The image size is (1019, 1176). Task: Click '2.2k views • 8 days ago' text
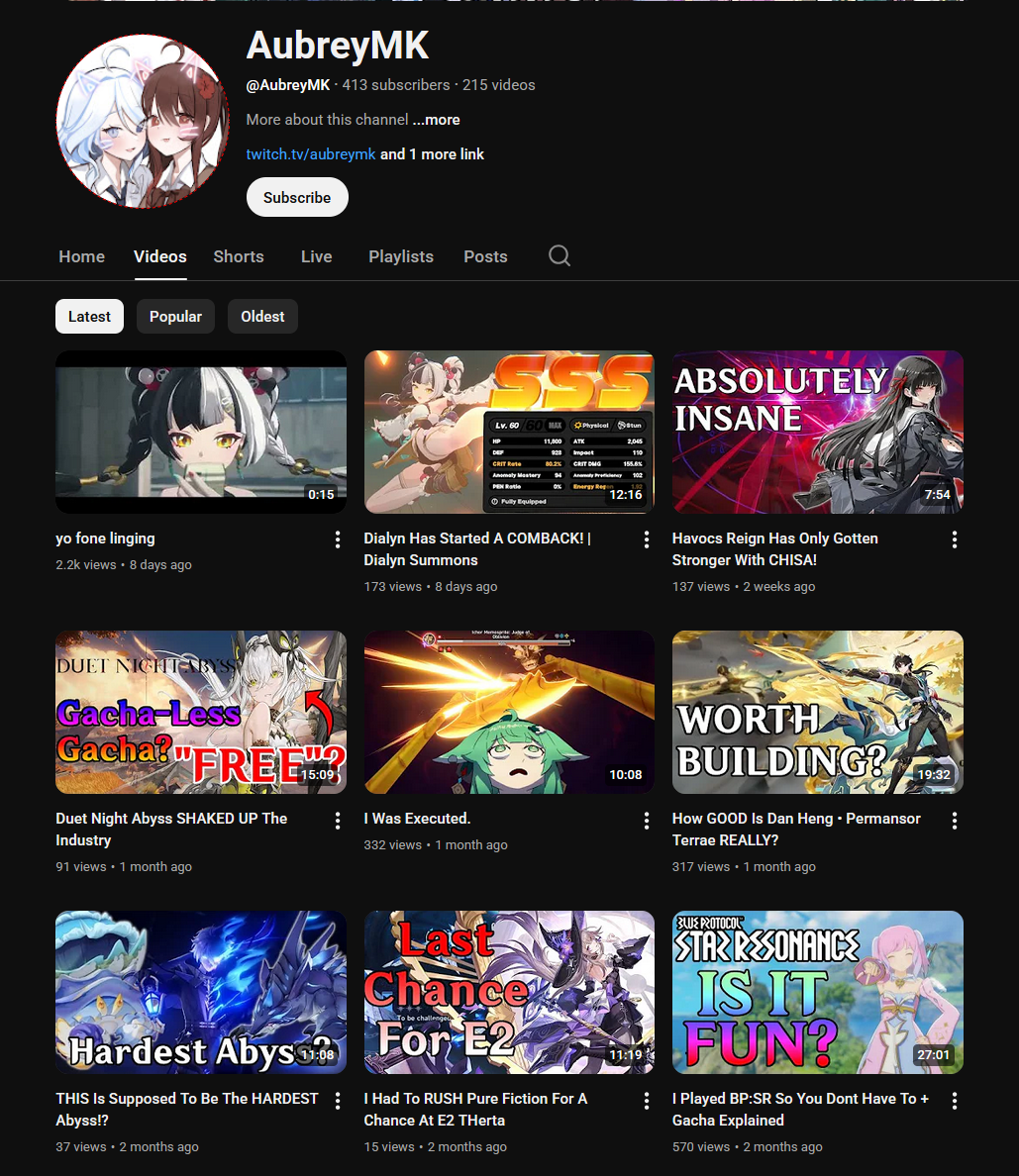124,565
